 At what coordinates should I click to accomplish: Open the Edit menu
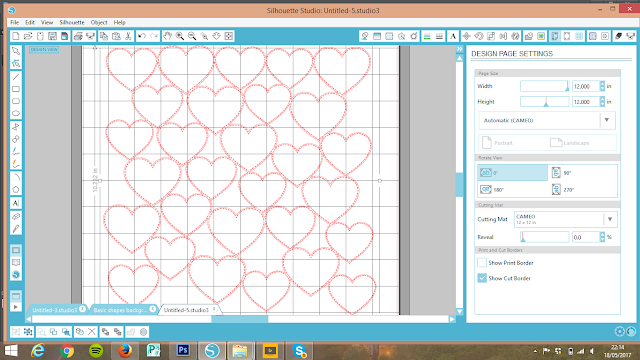click(30, 22)
